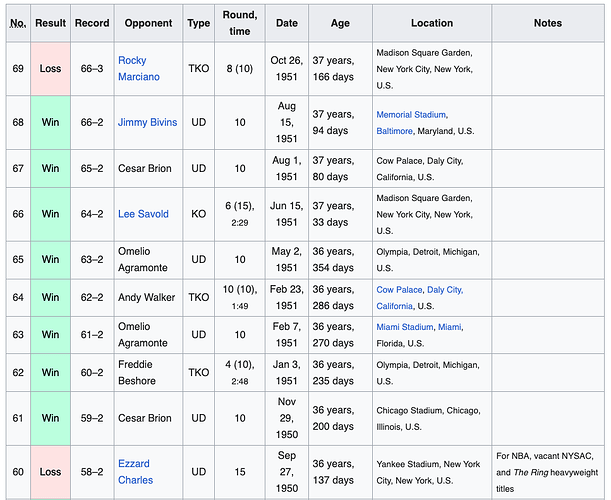Click the Location column header
The image size is (611, 500).
431,23
